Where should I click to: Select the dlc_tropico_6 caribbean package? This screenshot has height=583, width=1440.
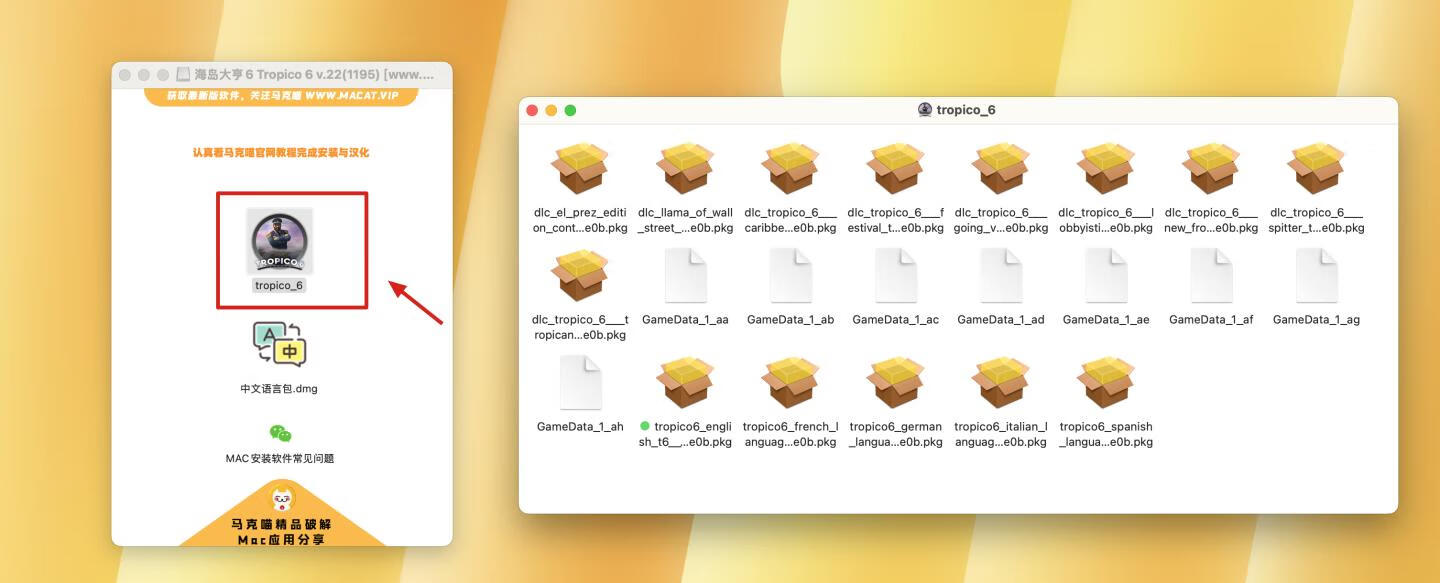(790, 168)
